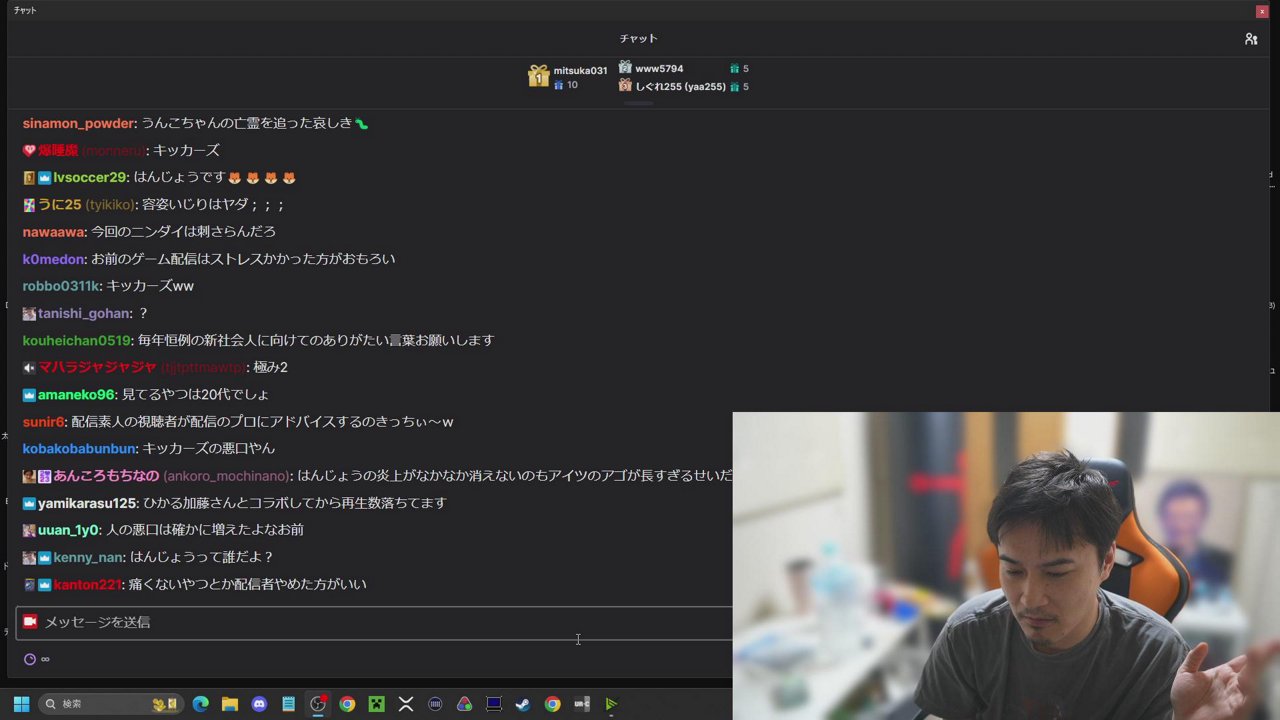This screenshot has height=720, width=1280.
Task: Open File Explorer from taskbar
Action: coord(229,704)
